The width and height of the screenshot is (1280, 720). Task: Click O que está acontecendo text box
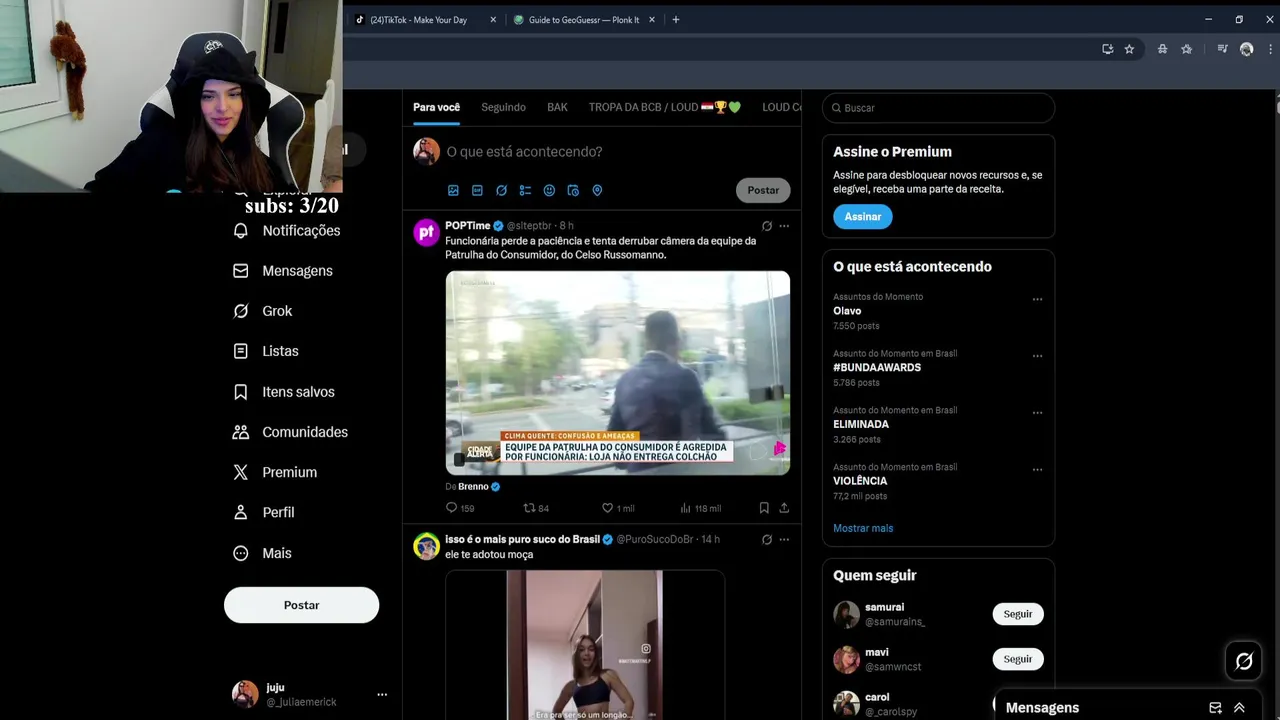click(x=524, y=152)
